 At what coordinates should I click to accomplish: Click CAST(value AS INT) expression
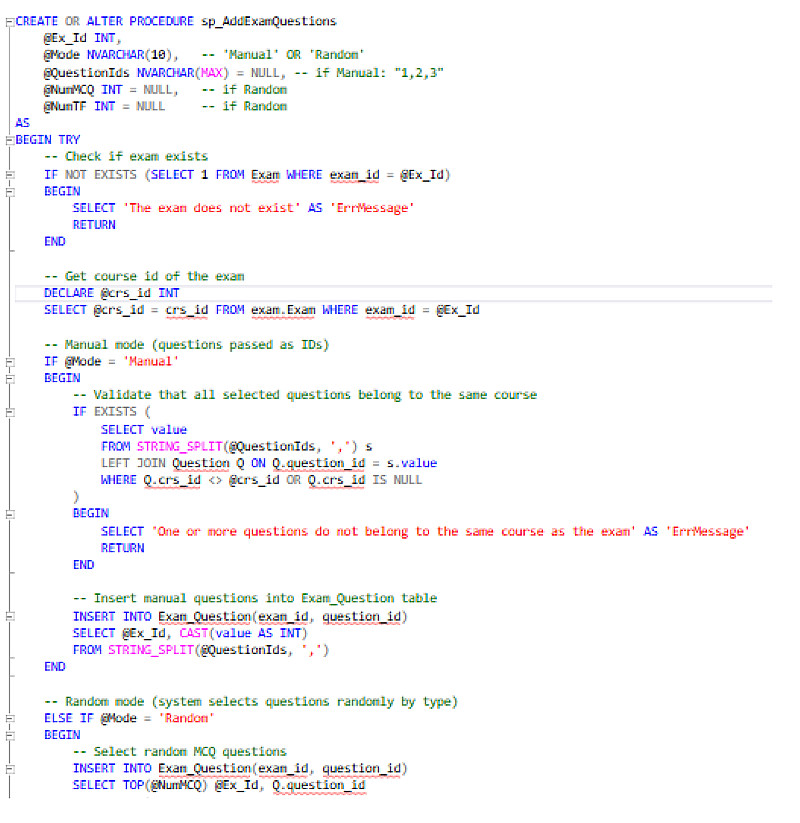(244, 634)
